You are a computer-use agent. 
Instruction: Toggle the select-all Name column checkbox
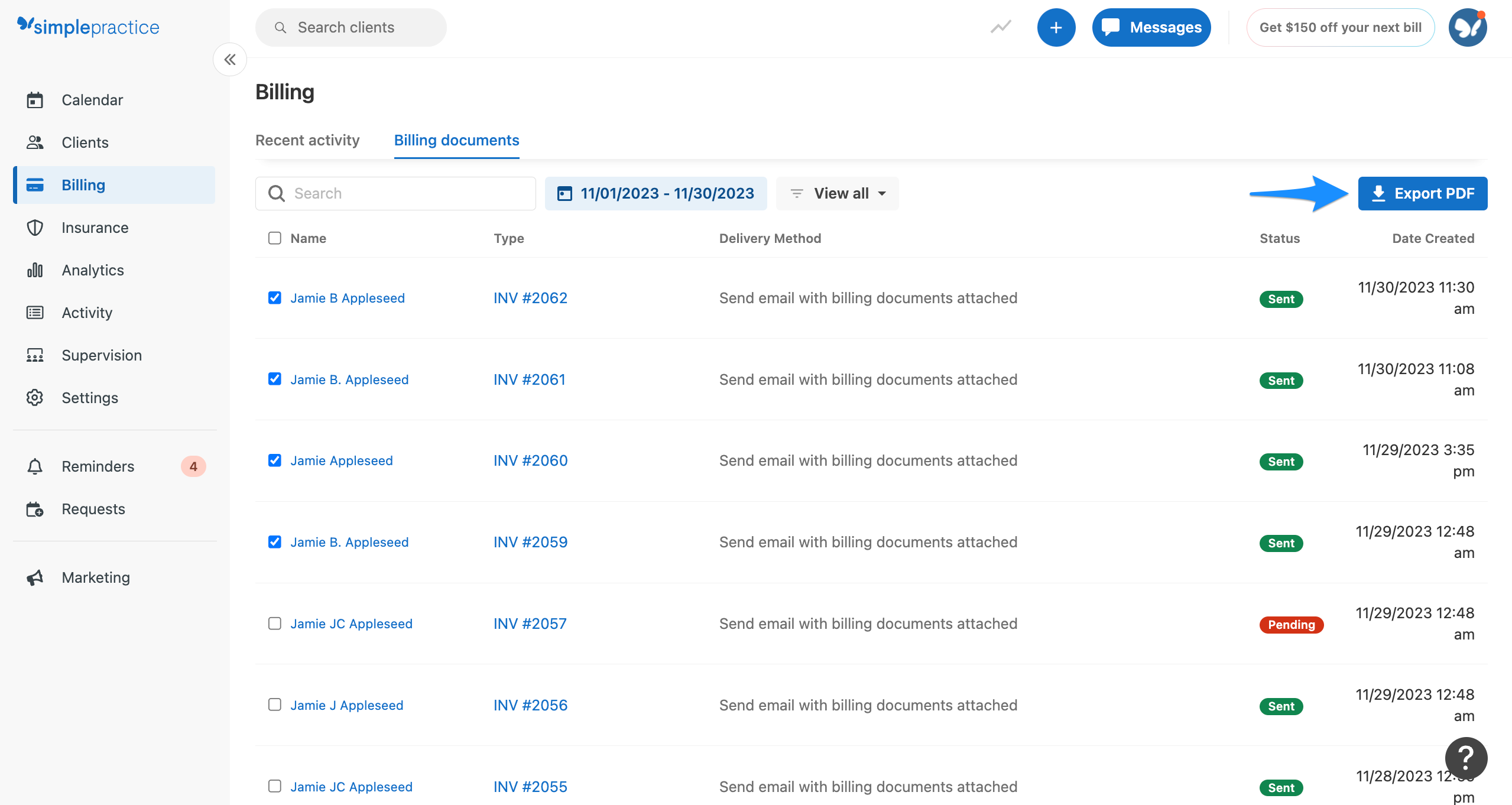click(274, 238)
